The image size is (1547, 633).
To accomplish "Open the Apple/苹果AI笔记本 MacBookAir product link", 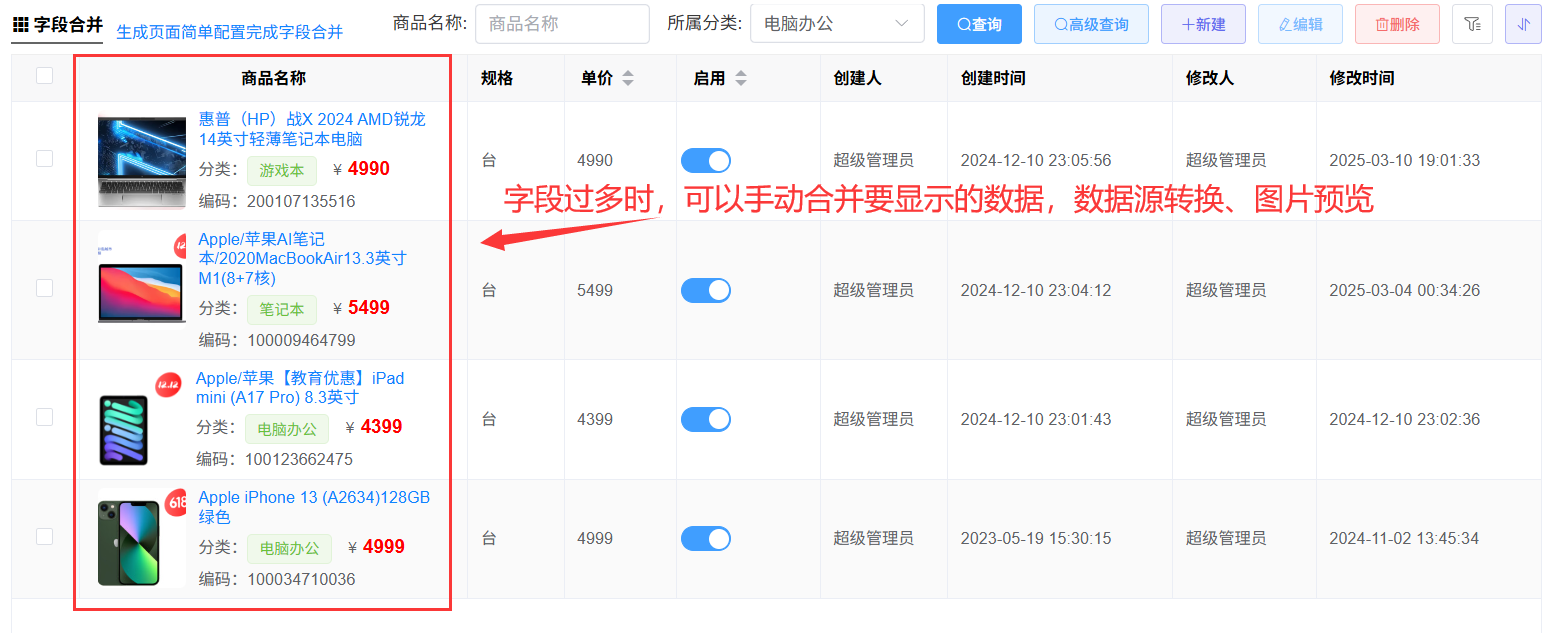I will [303, 258].
